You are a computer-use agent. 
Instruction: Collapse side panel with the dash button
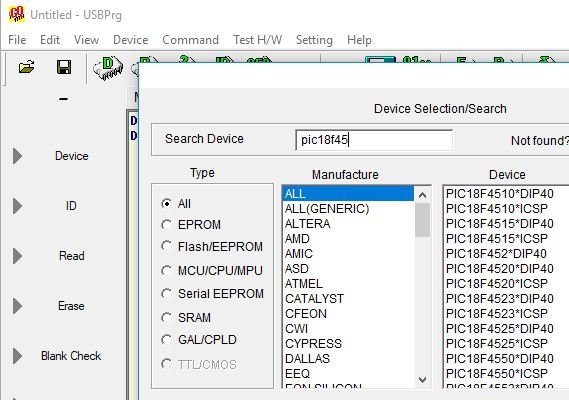click(64, 99)
